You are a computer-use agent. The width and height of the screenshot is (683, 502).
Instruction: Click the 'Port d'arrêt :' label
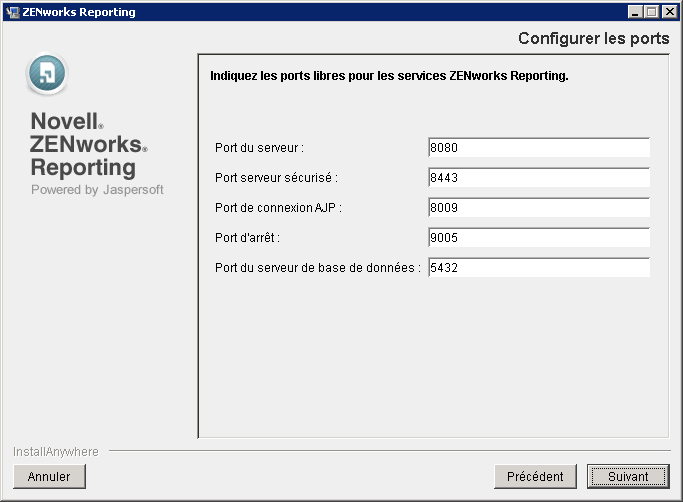click(x=247, y=237)
